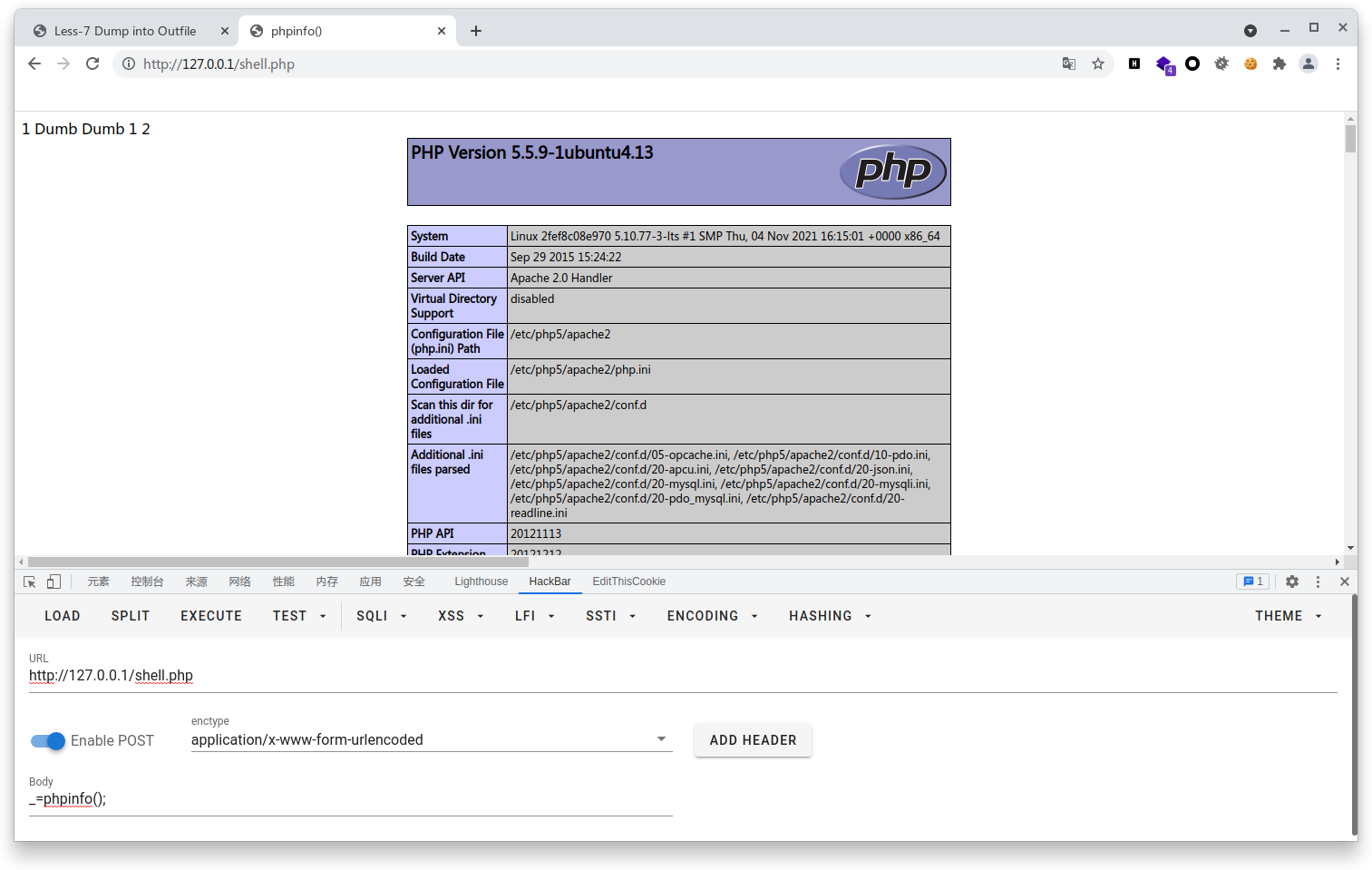Select the HackBar DevTools tab

pyautogui.click(x=550, y=582)
